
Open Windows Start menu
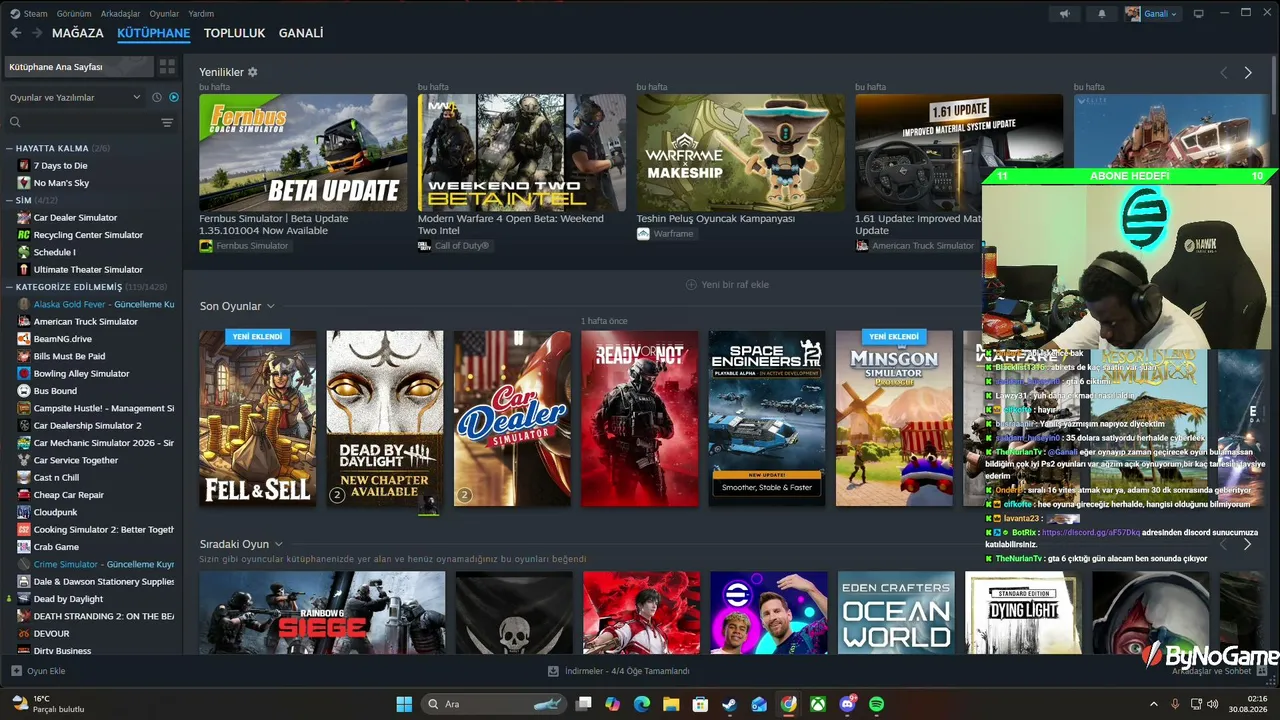[x=404, y=704]
